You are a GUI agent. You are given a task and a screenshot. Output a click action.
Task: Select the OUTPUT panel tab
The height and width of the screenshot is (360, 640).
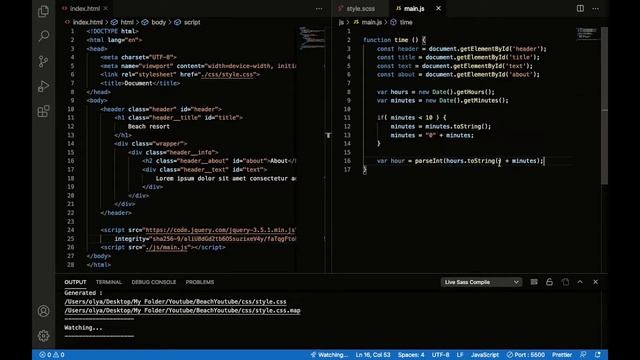pyautogui.click(x=75, y=282)
